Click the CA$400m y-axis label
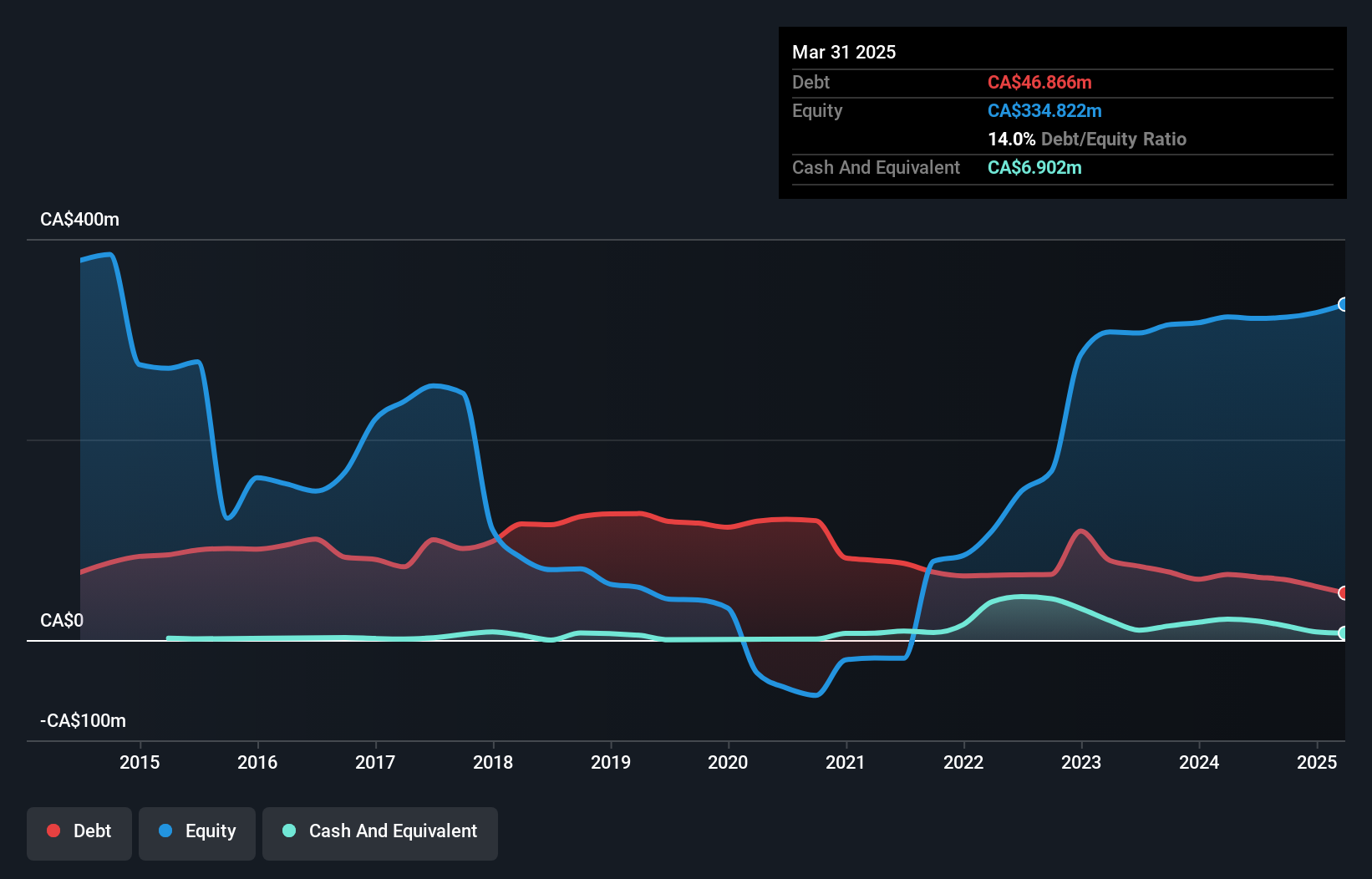This screenshot has height=879, width=1372. coord(80,219)
